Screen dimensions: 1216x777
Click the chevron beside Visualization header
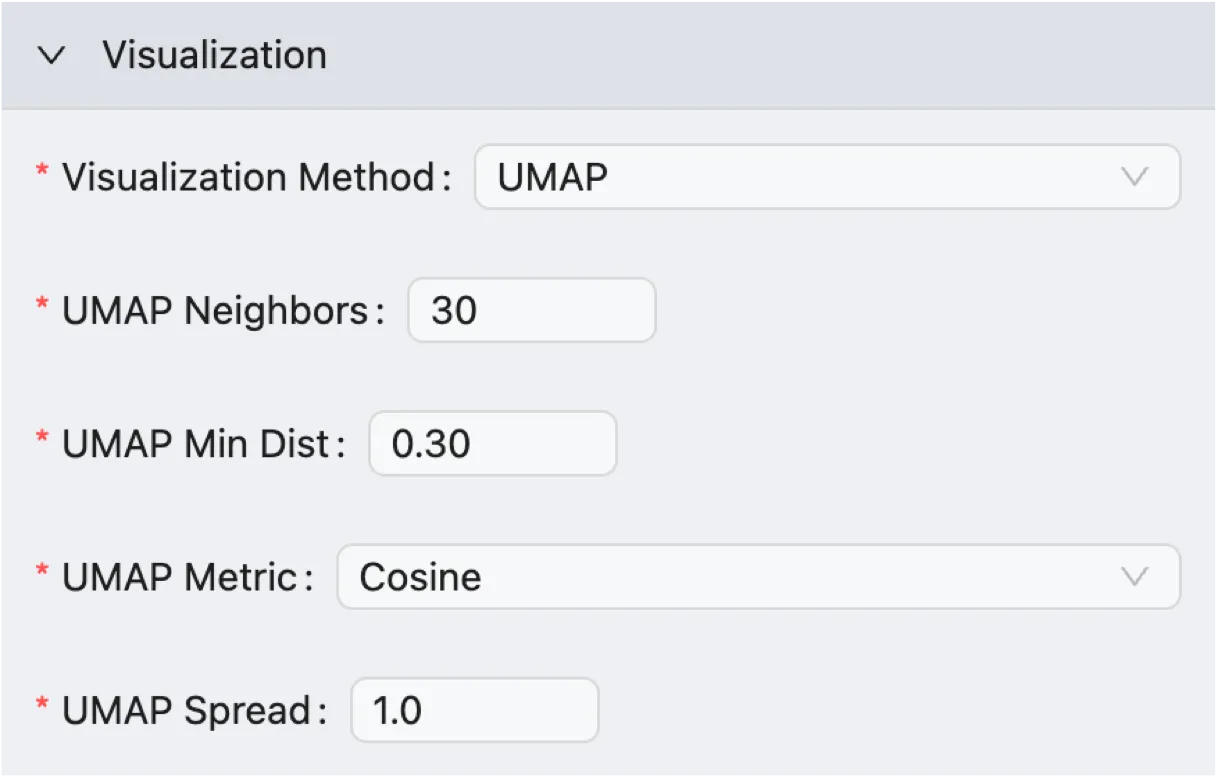51,56
